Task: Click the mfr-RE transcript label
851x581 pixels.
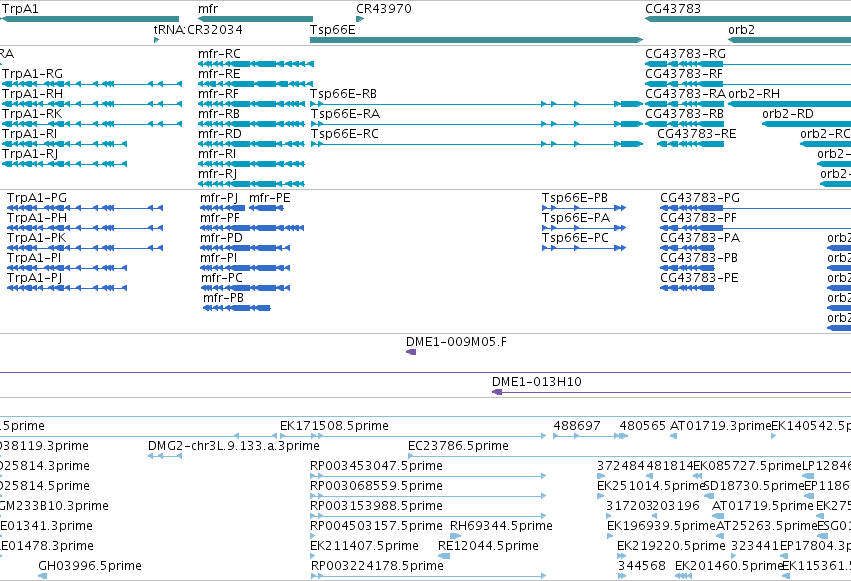Action: point(219,73)
